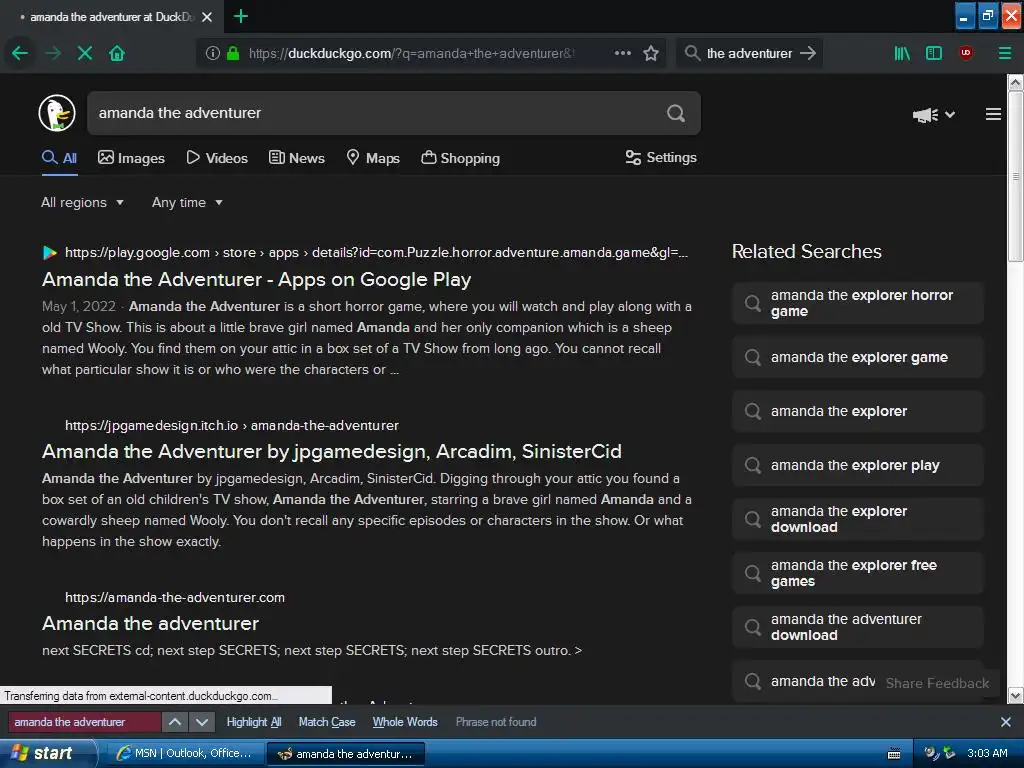Switch to the Maps tab

373,158
